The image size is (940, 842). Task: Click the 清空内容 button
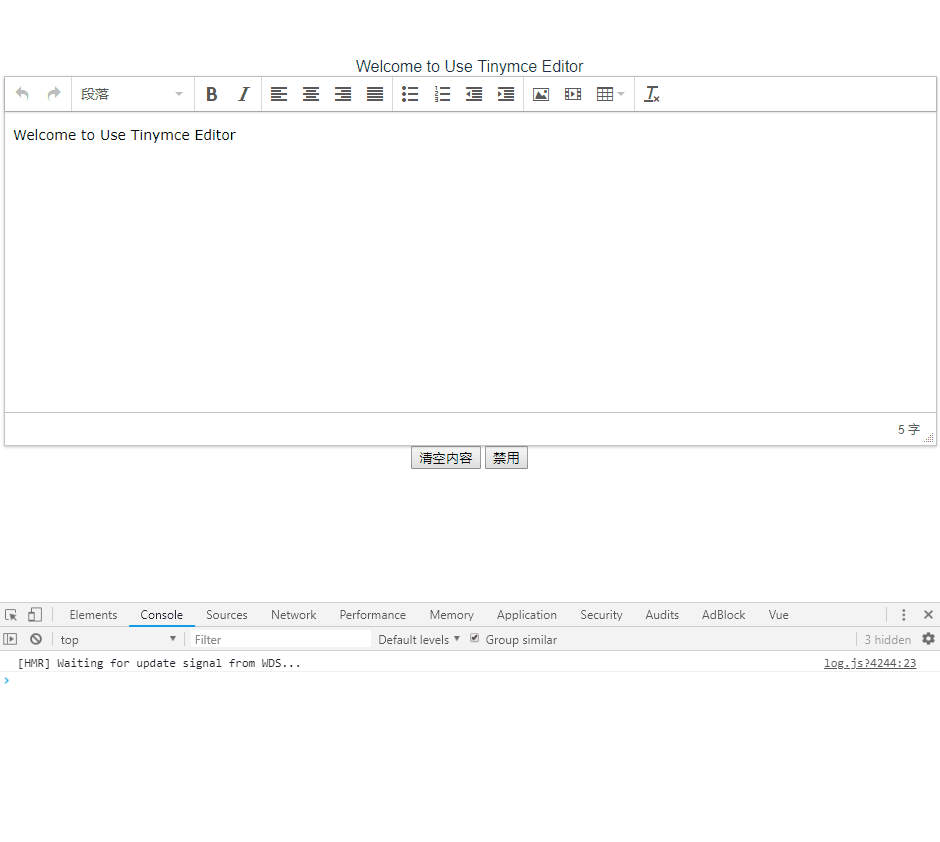pyautogui.click(x=445, y=458)
